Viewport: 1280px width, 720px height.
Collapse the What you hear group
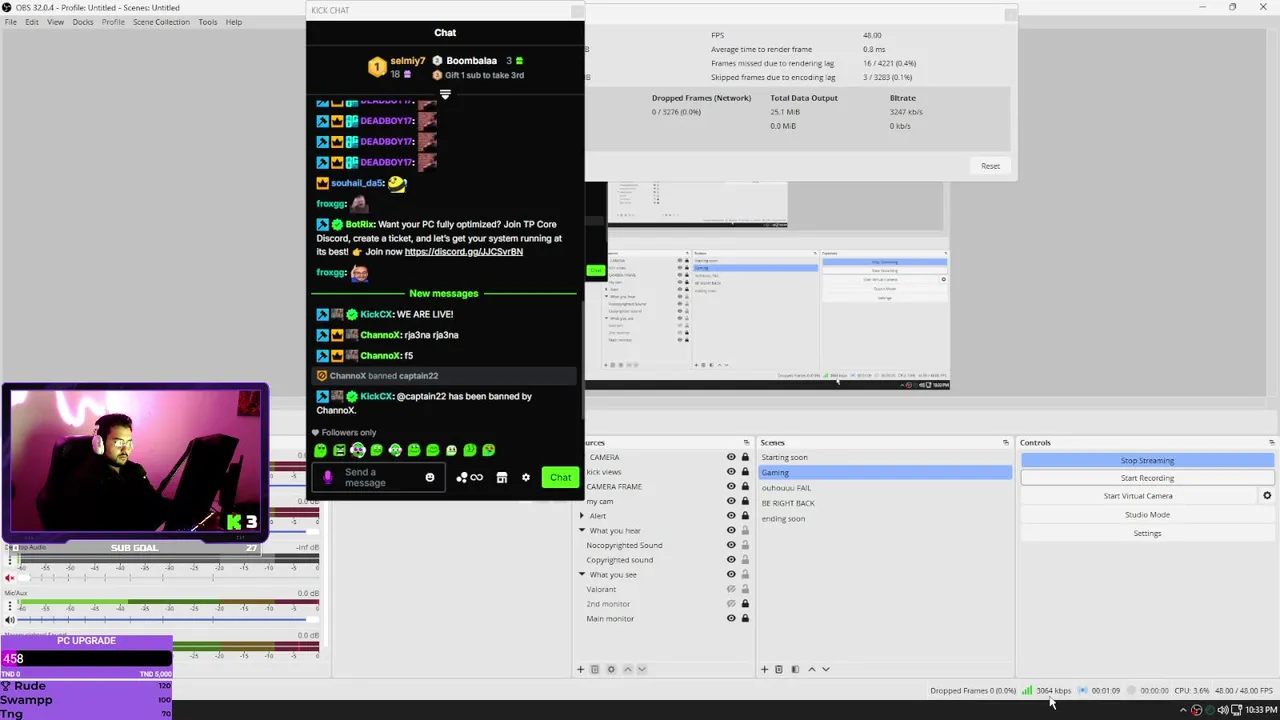[x=582, y=530]
